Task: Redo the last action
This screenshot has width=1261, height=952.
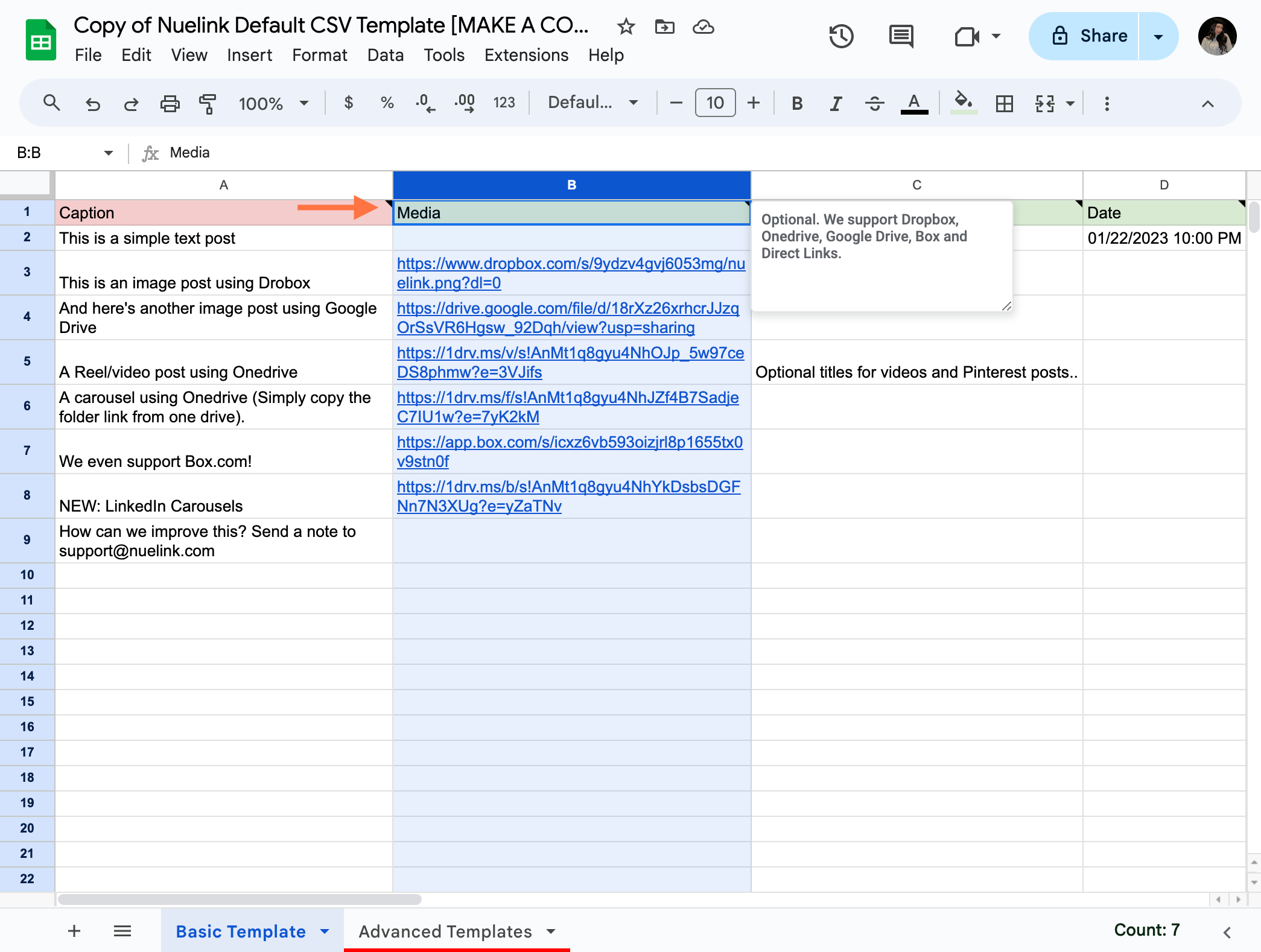Action: click(x=131, y=103)
